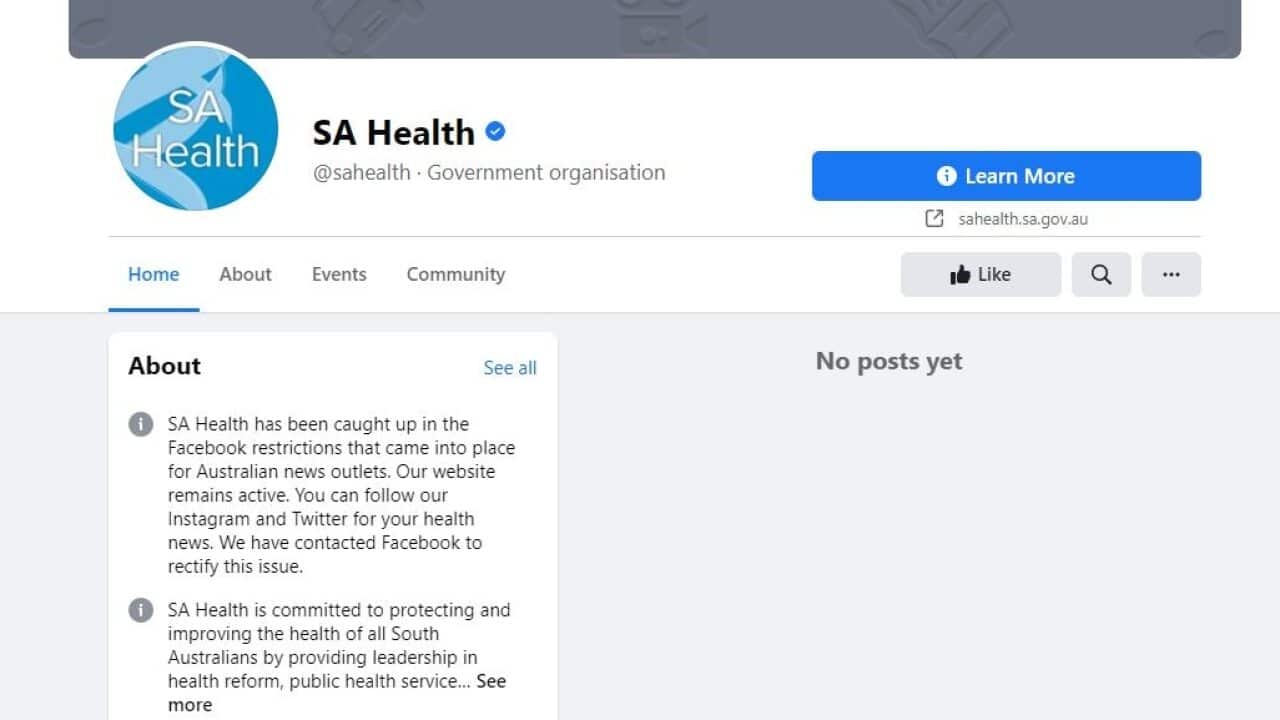Click info icon beside the mission description
1280x720 pixels.
point(141,610)
